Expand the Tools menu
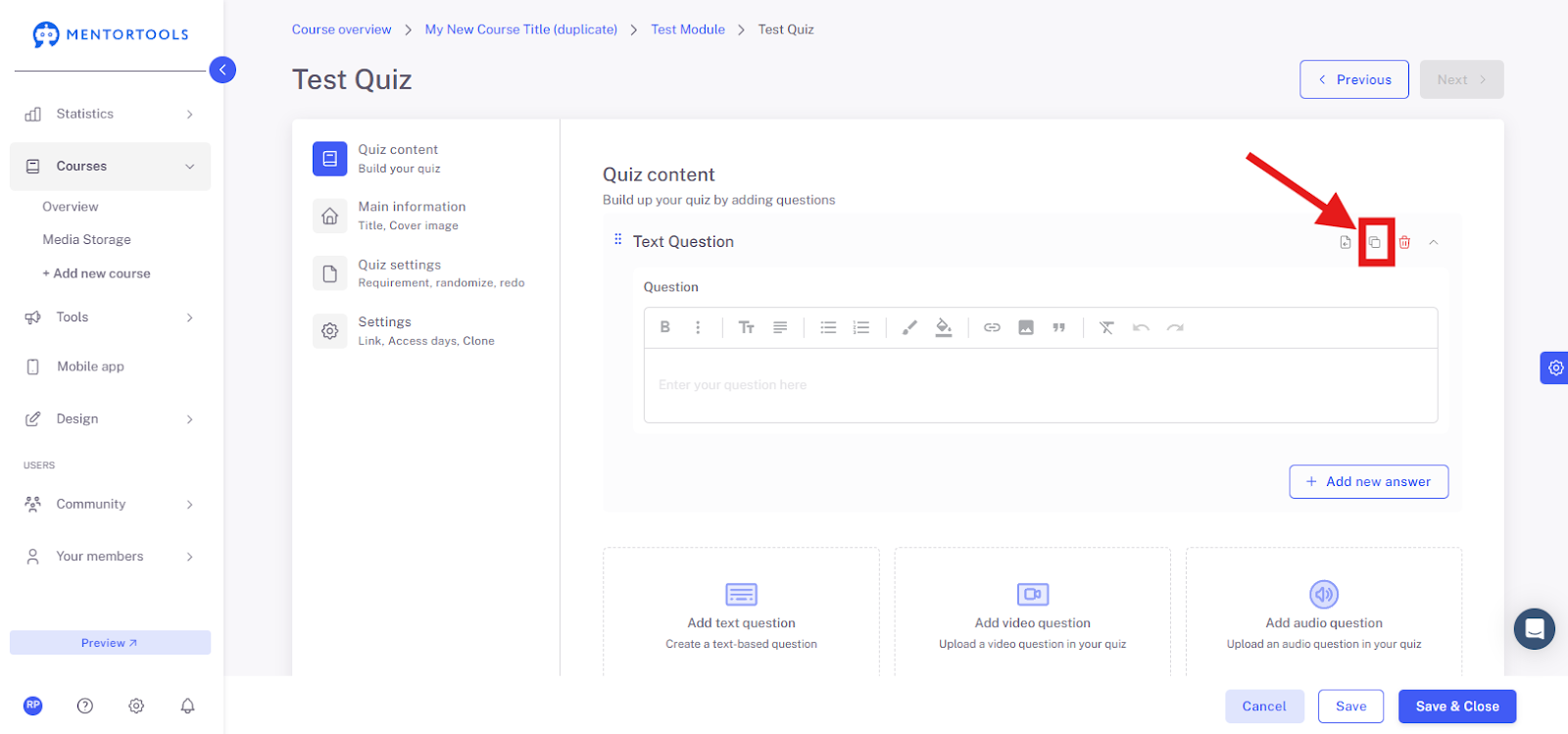This screenshot has width=1568, height=734. (110, 318)
